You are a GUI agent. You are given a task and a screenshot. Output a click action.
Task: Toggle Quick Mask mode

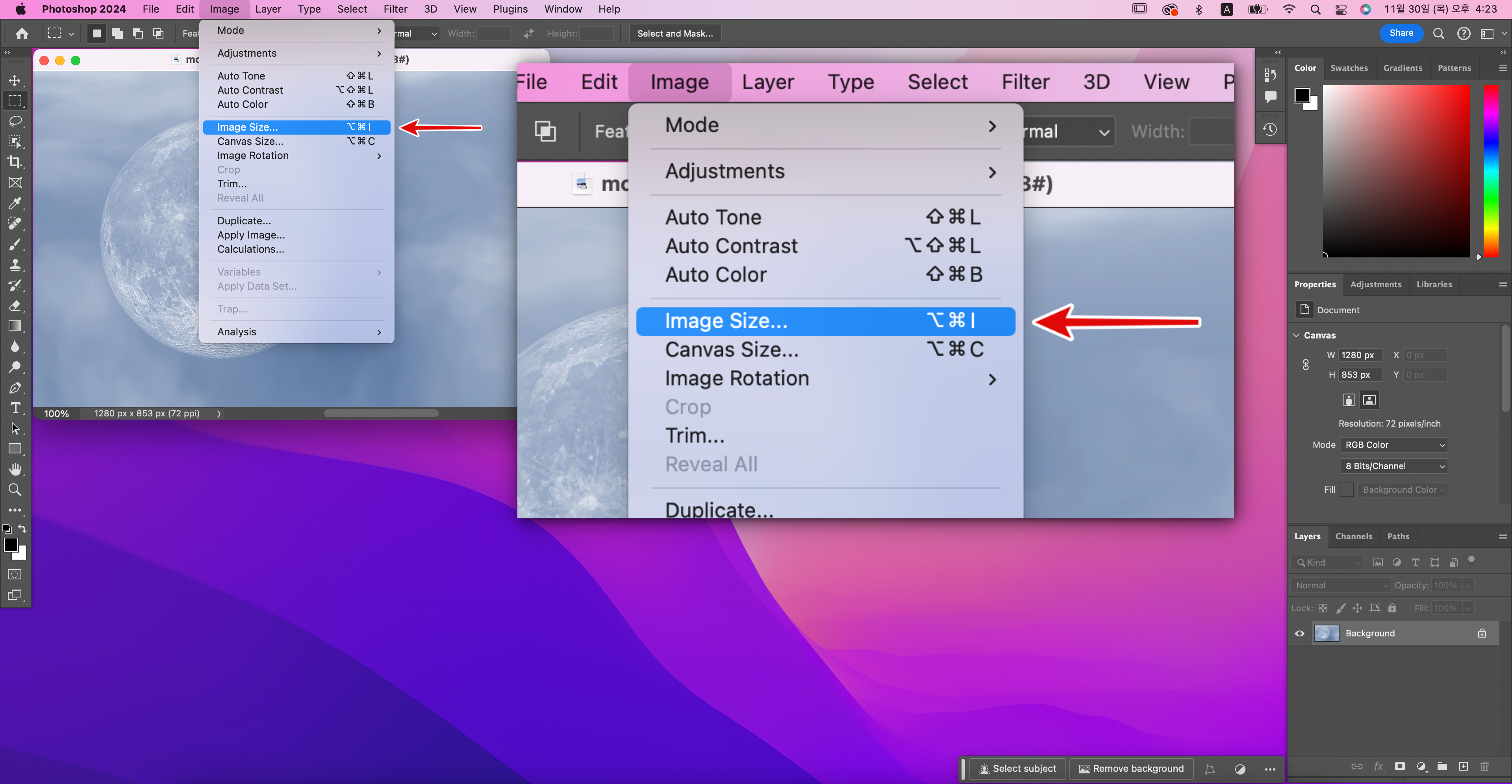15,575
